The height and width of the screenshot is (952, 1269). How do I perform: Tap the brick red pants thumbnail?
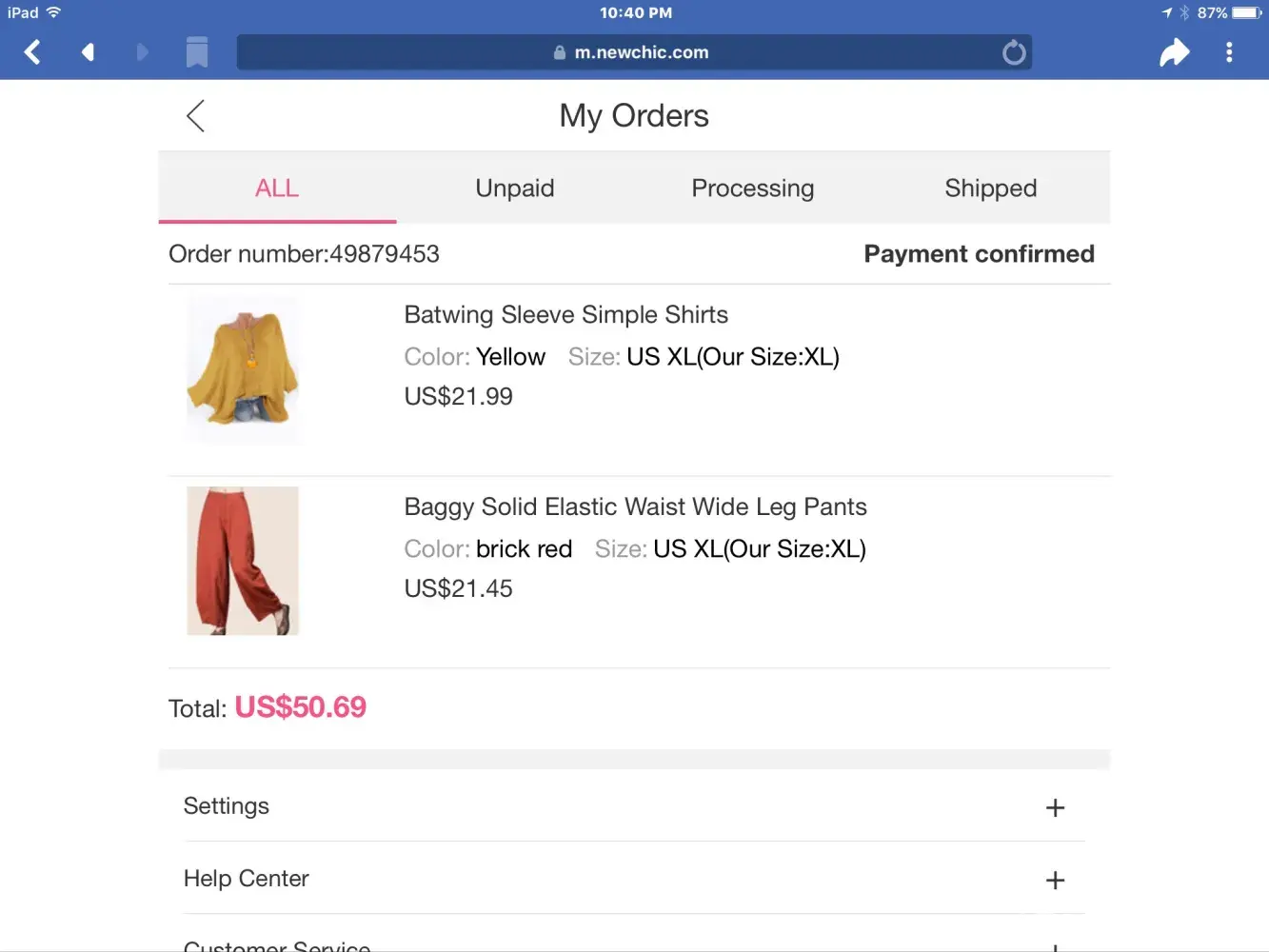click(x=243, y=561)
